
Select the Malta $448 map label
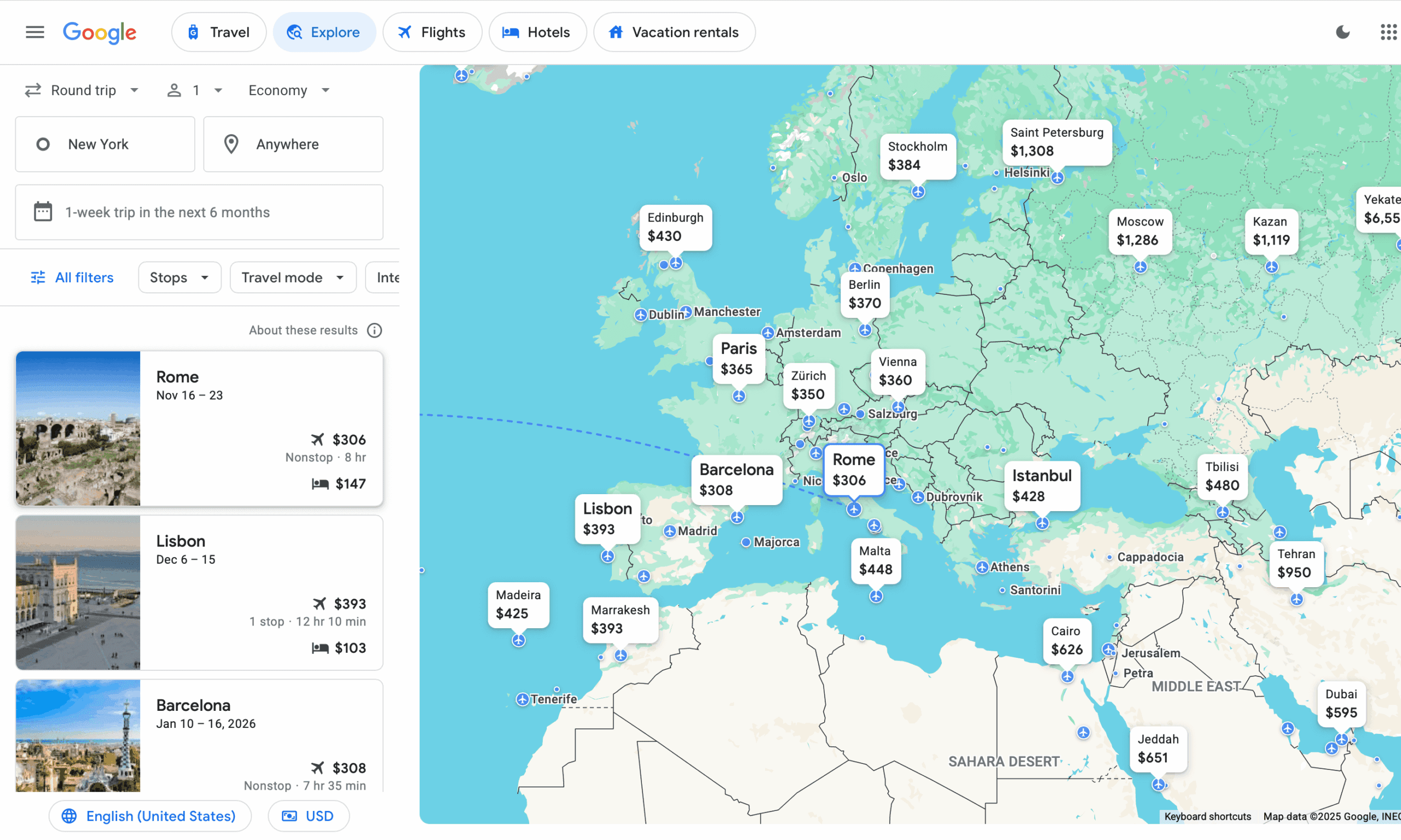(875, 560)
